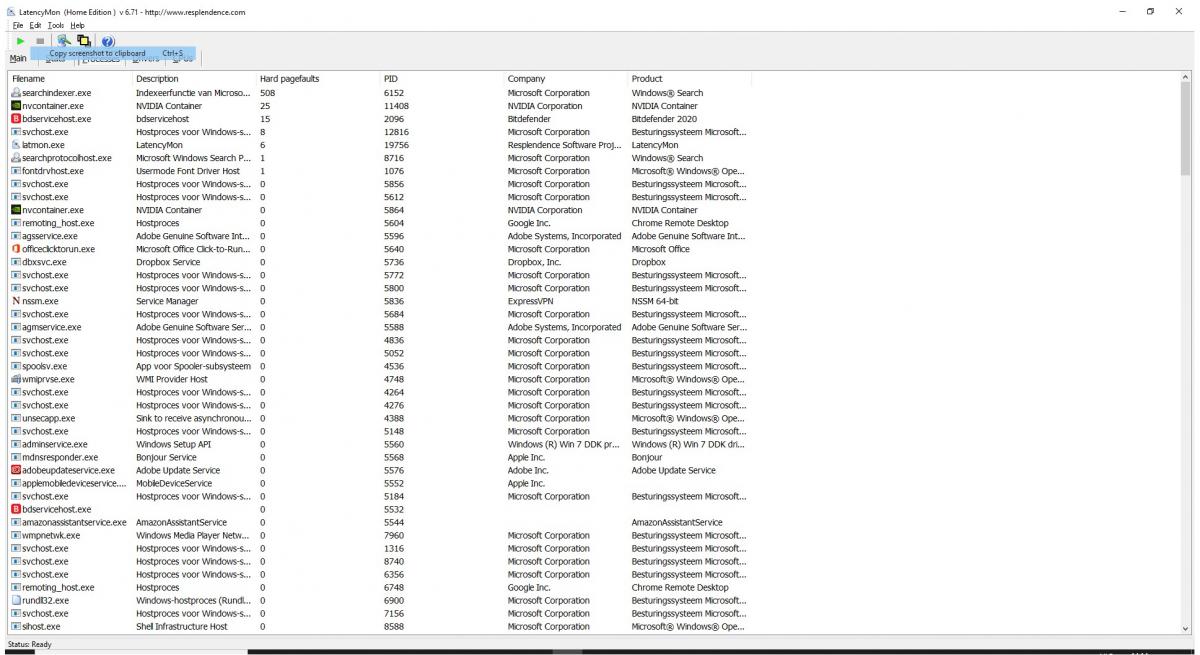The width and height of the screenshot is (1200, 655).
Task: Click the adobeupdateservice.exe icon
Action: pyautogui.click(x=16, y=470)
